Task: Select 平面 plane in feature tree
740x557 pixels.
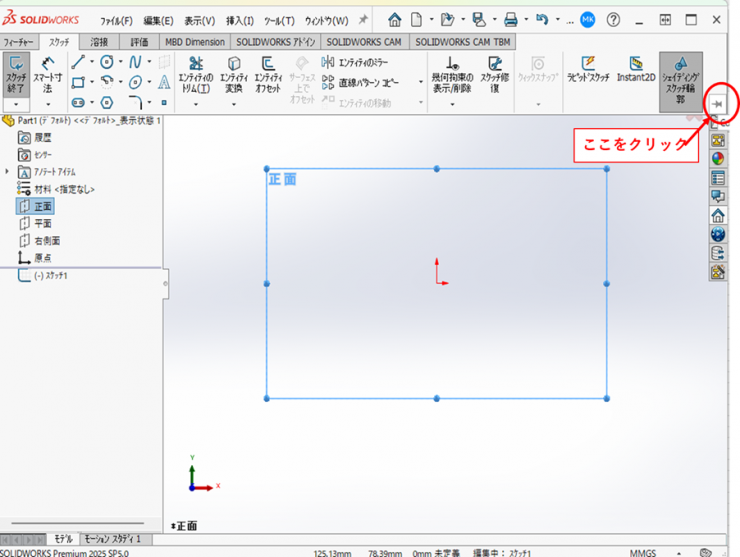Action: 42,223
